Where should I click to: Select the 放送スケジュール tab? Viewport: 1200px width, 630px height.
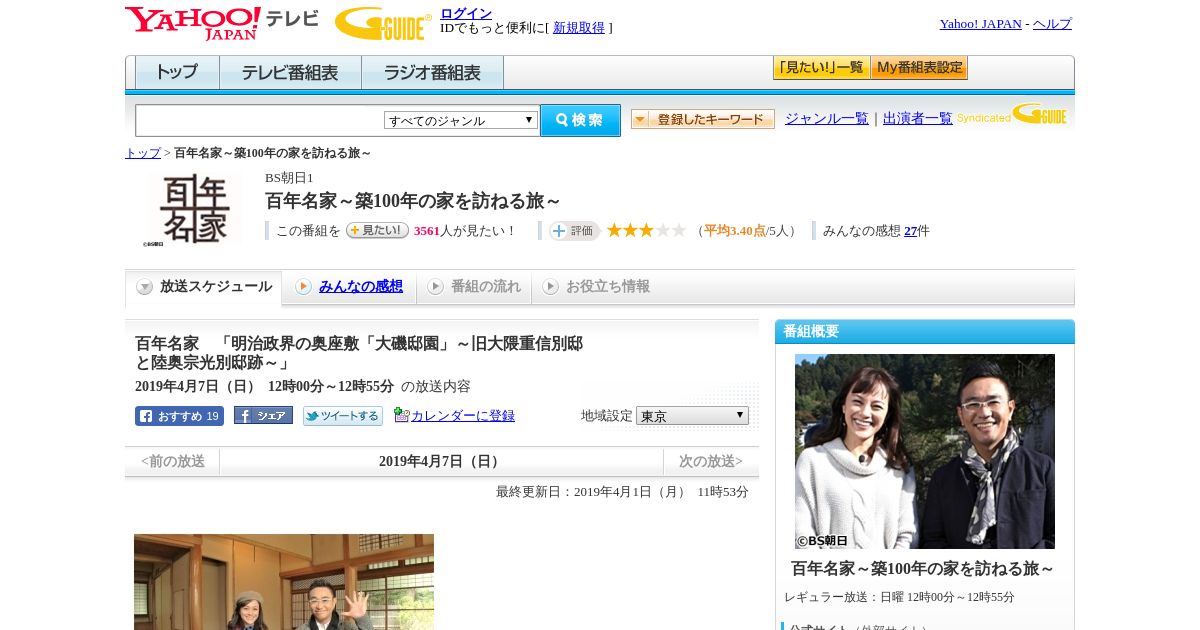[203, 287]
